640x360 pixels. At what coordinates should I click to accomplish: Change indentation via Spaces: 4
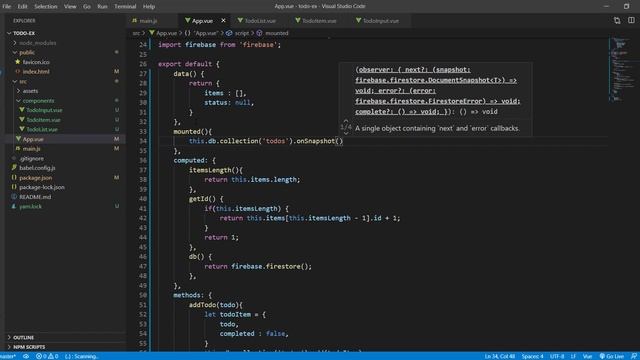pos(532,356)
